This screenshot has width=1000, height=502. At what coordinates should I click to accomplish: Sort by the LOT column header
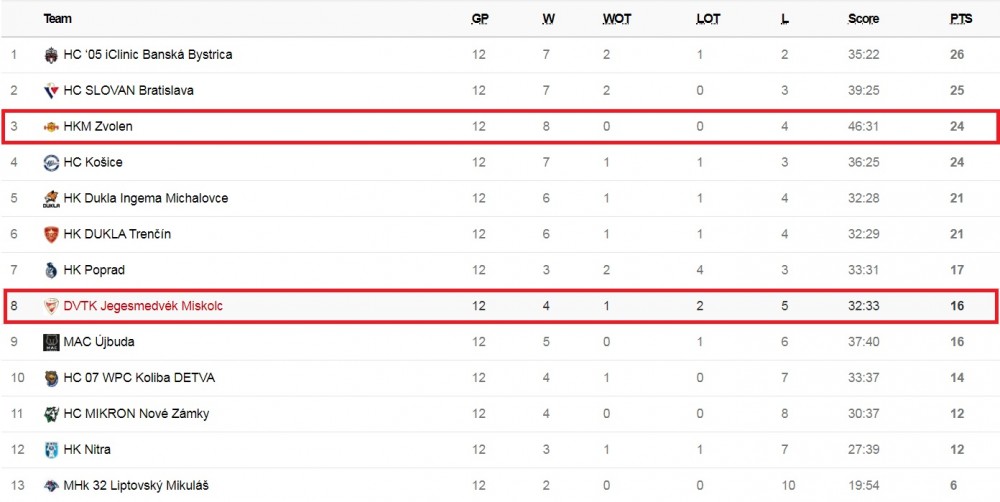[708, 19]
